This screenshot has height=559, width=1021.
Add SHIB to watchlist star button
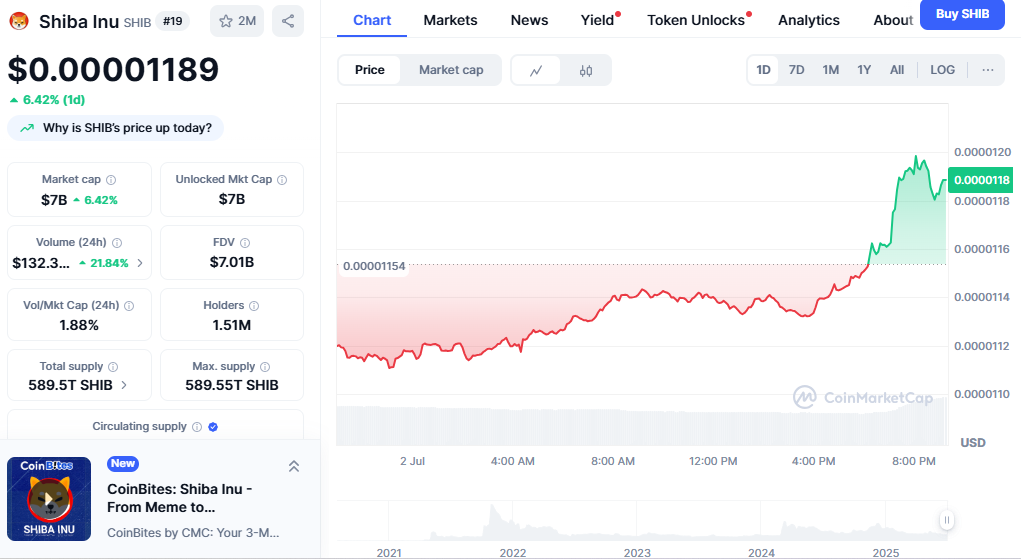coord(237,21)
